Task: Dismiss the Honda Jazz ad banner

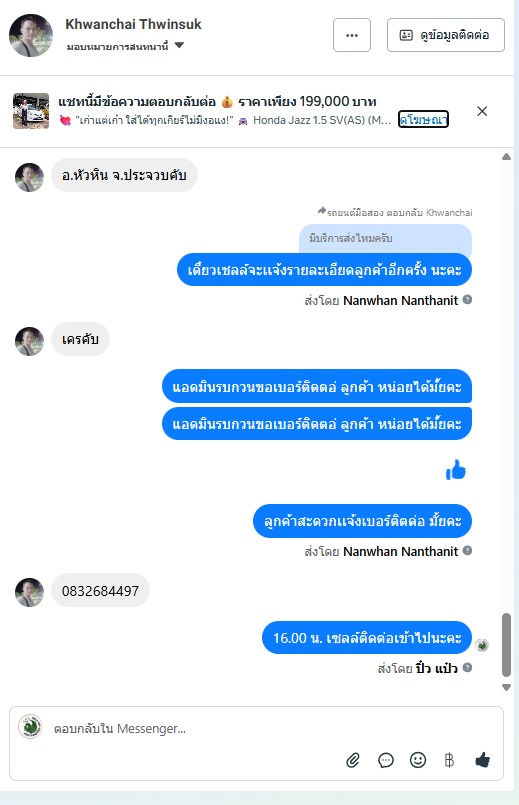Action: [x=482, y=111]
